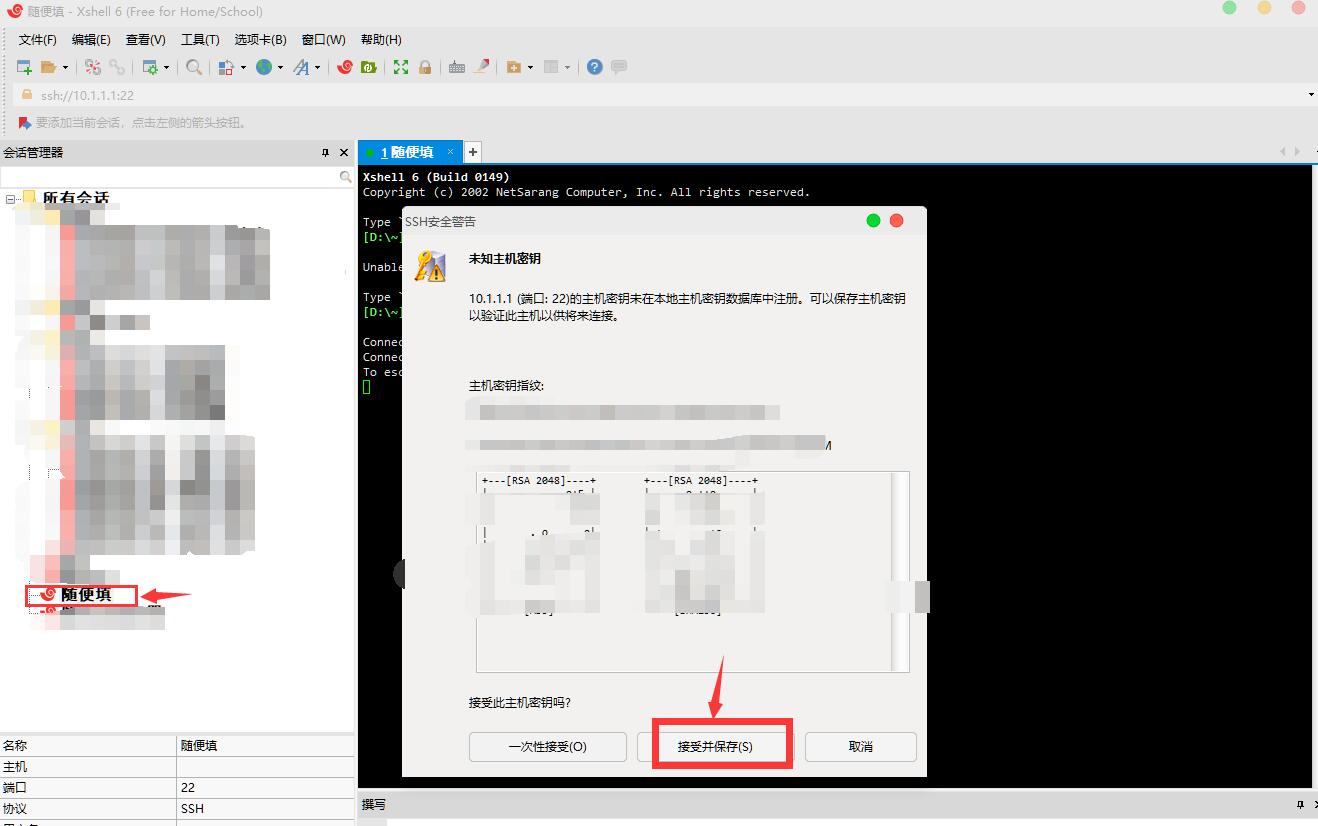Viewport: 1318px width, 826px height.
Task: Expand the open session folder dropdown arrow
Action: click(x=66, y=67)
